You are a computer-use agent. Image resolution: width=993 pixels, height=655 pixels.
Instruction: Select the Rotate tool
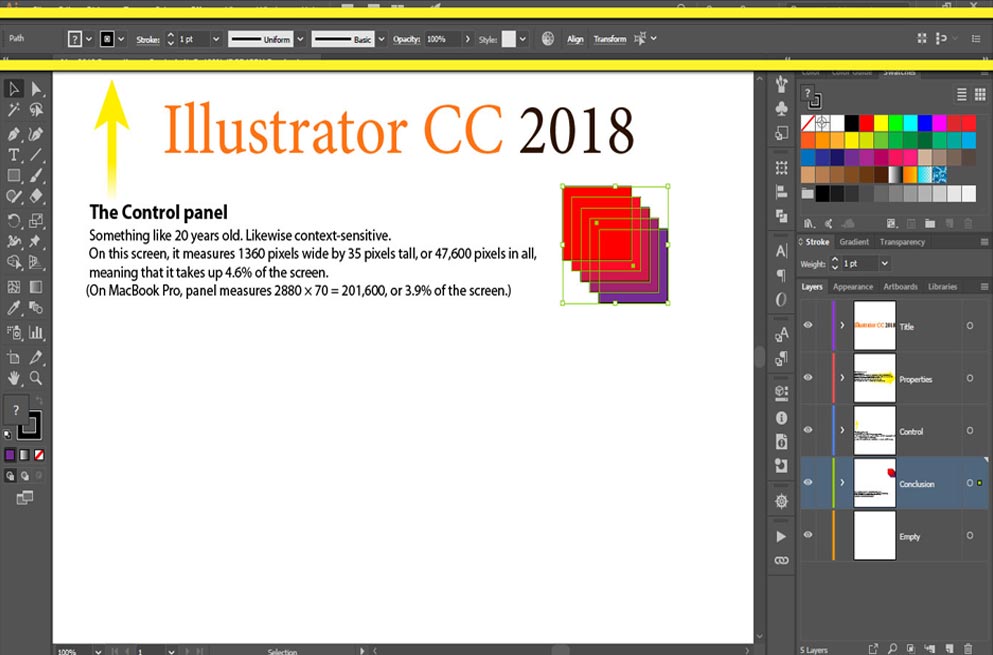click(x=14, y=220)
